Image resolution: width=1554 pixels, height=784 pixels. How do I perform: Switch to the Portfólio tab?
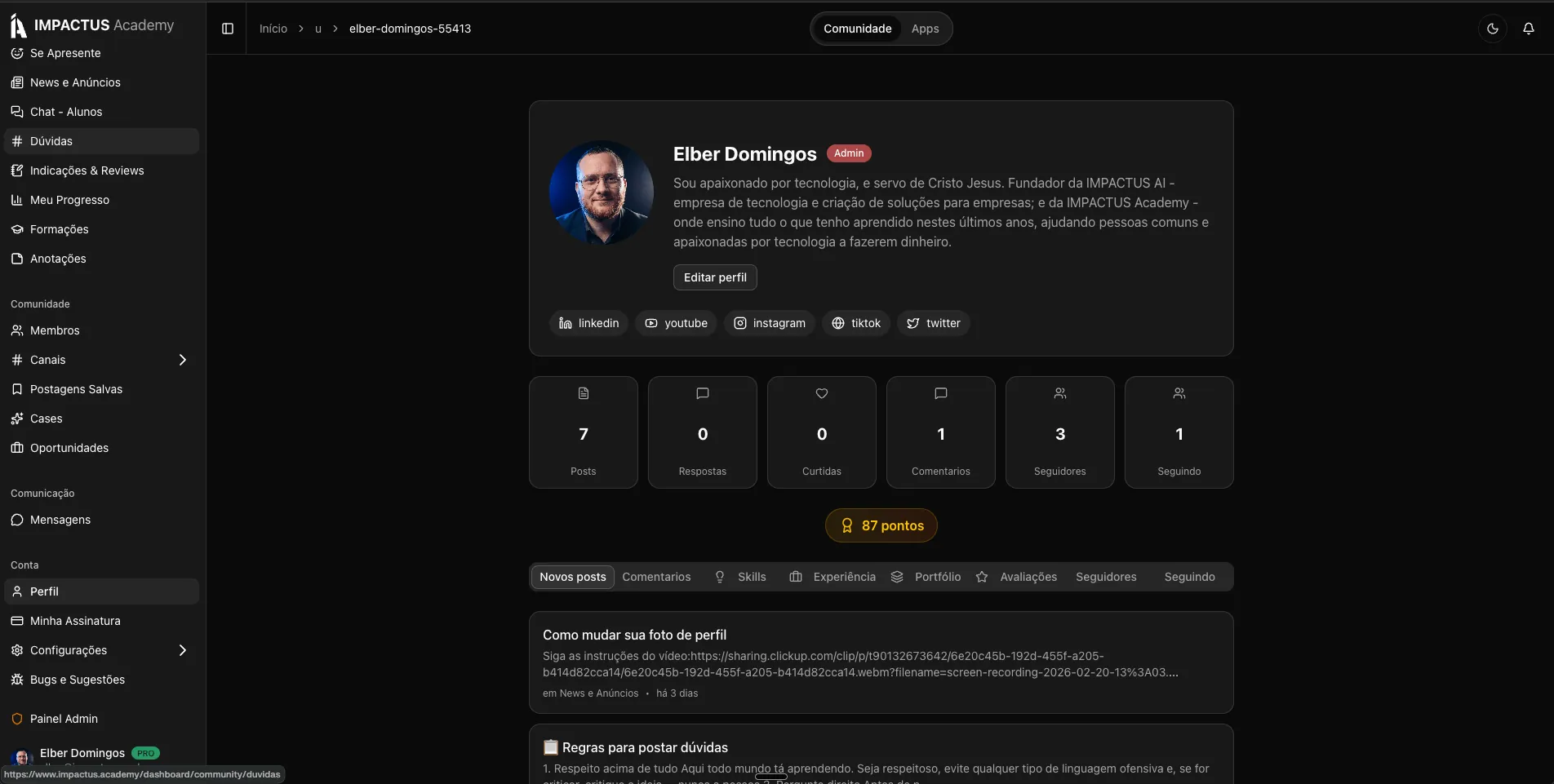click(926, 577)
